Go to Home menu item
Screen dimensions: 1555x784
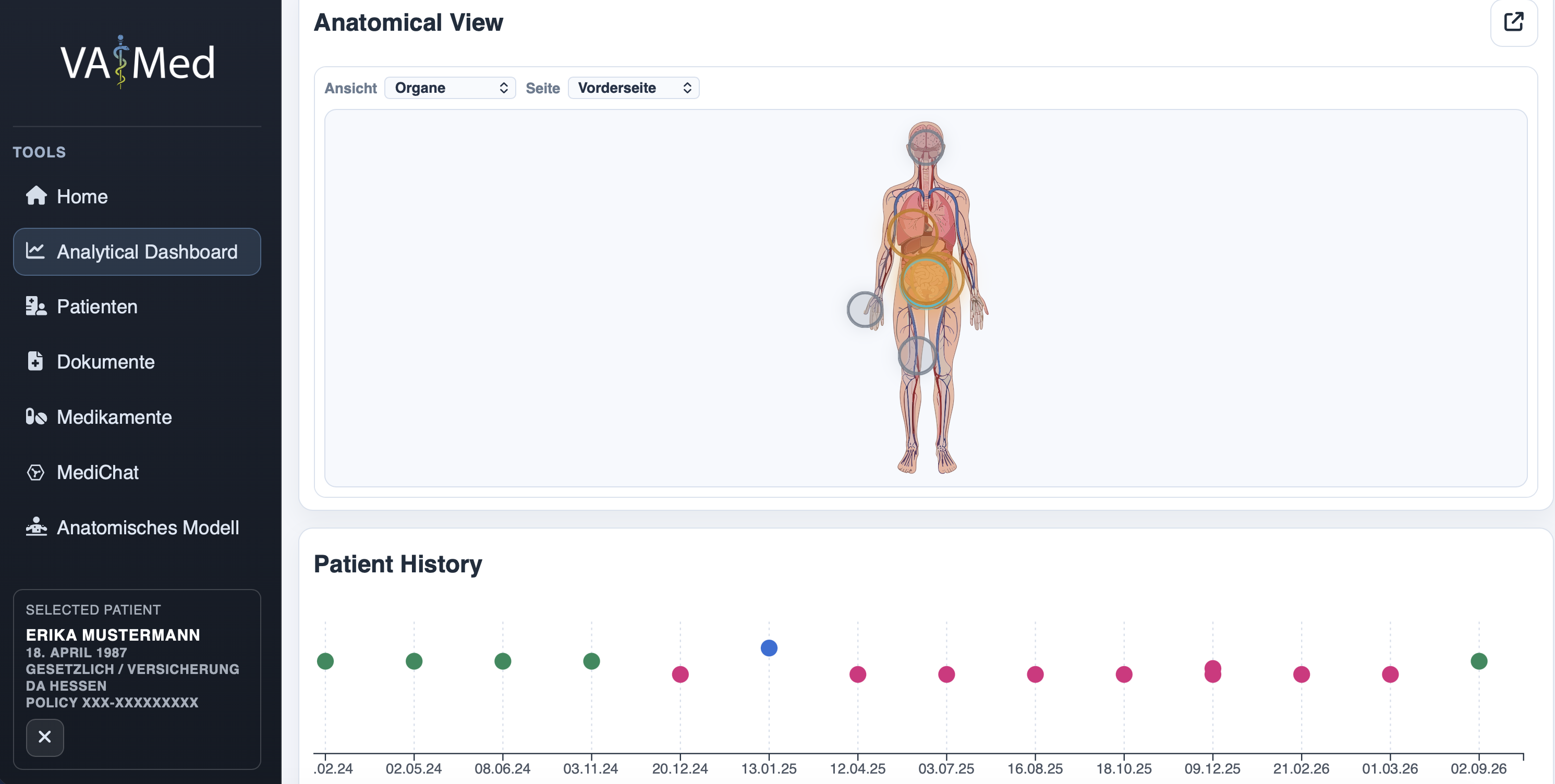pyautogui.click(x=137, y=196)
